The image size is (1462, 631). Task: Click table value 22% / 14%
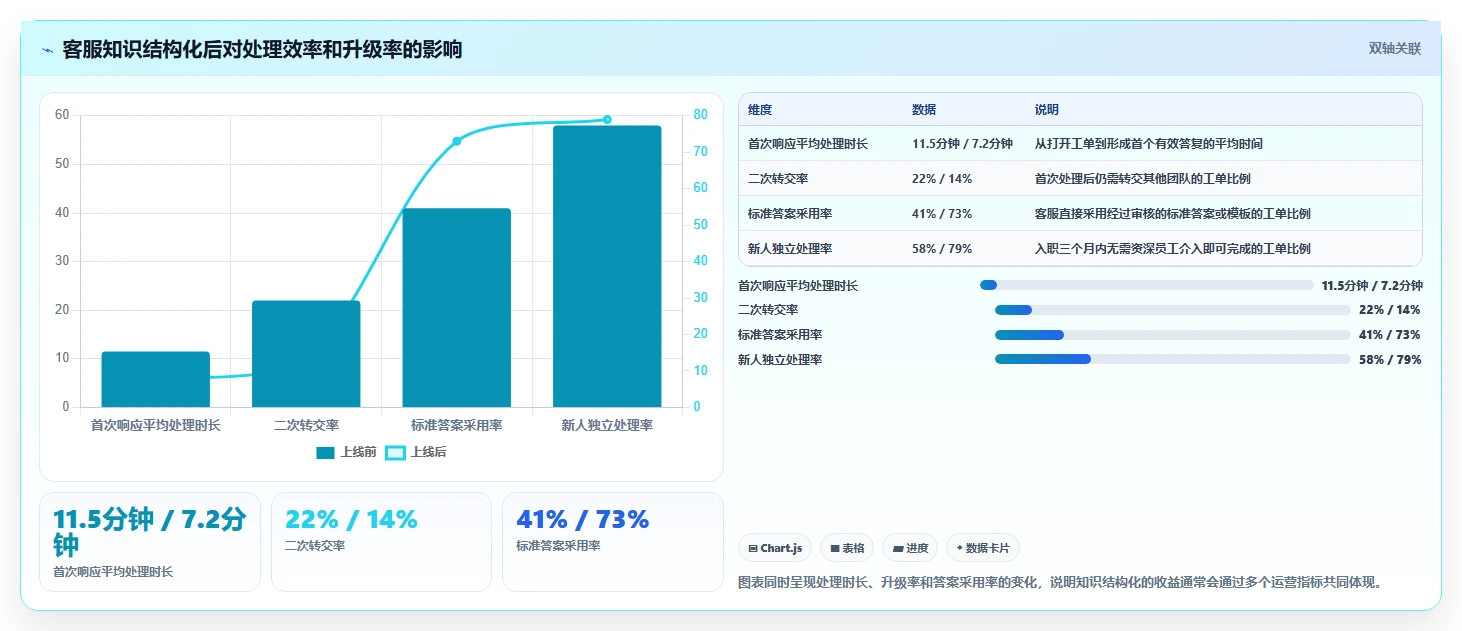pyautogui.click(x=942, y=179)
